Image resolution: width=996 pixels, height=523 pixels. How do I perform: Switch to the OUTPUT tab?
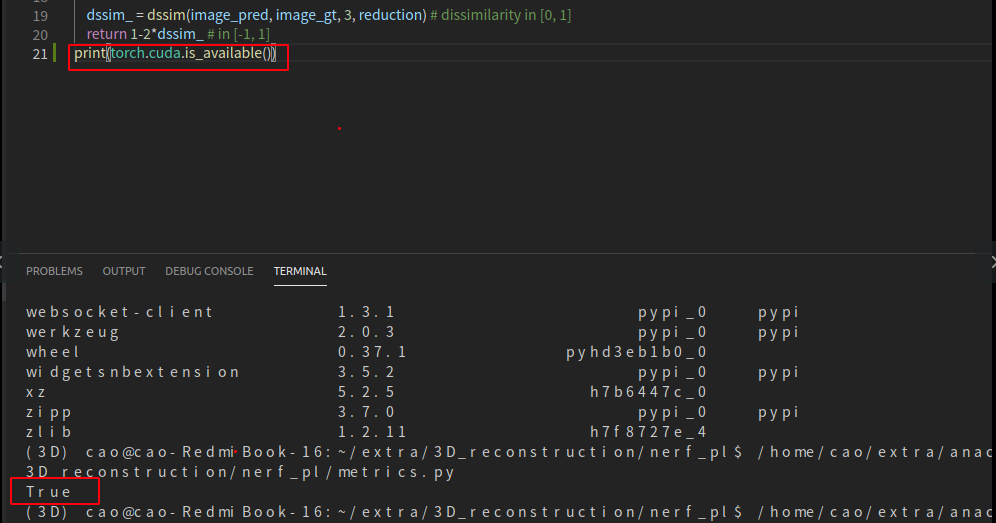point(124,271)
